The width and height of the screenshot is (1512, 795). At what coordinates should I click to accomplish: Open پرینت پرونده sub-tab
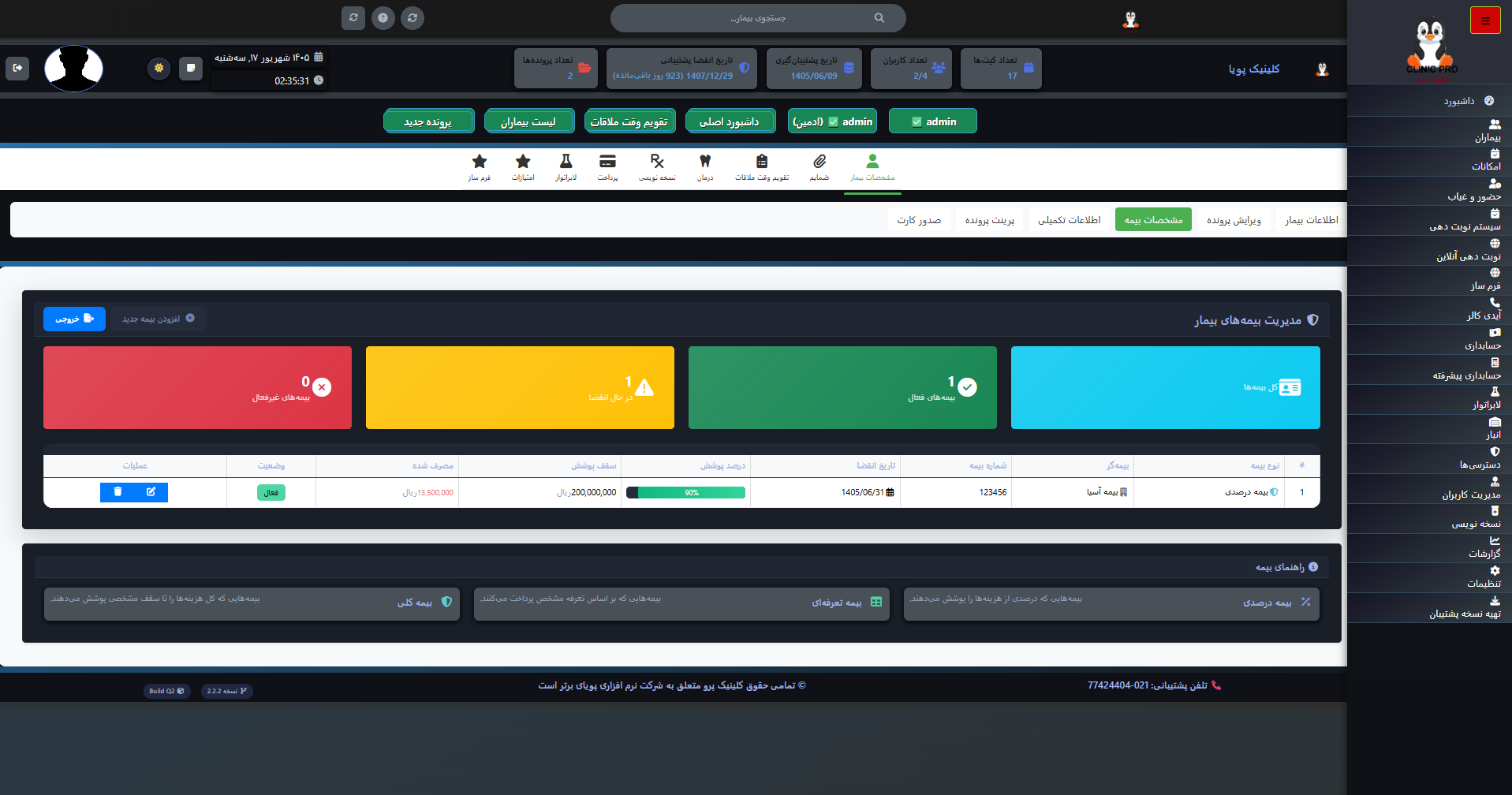[x=990, y=220]
